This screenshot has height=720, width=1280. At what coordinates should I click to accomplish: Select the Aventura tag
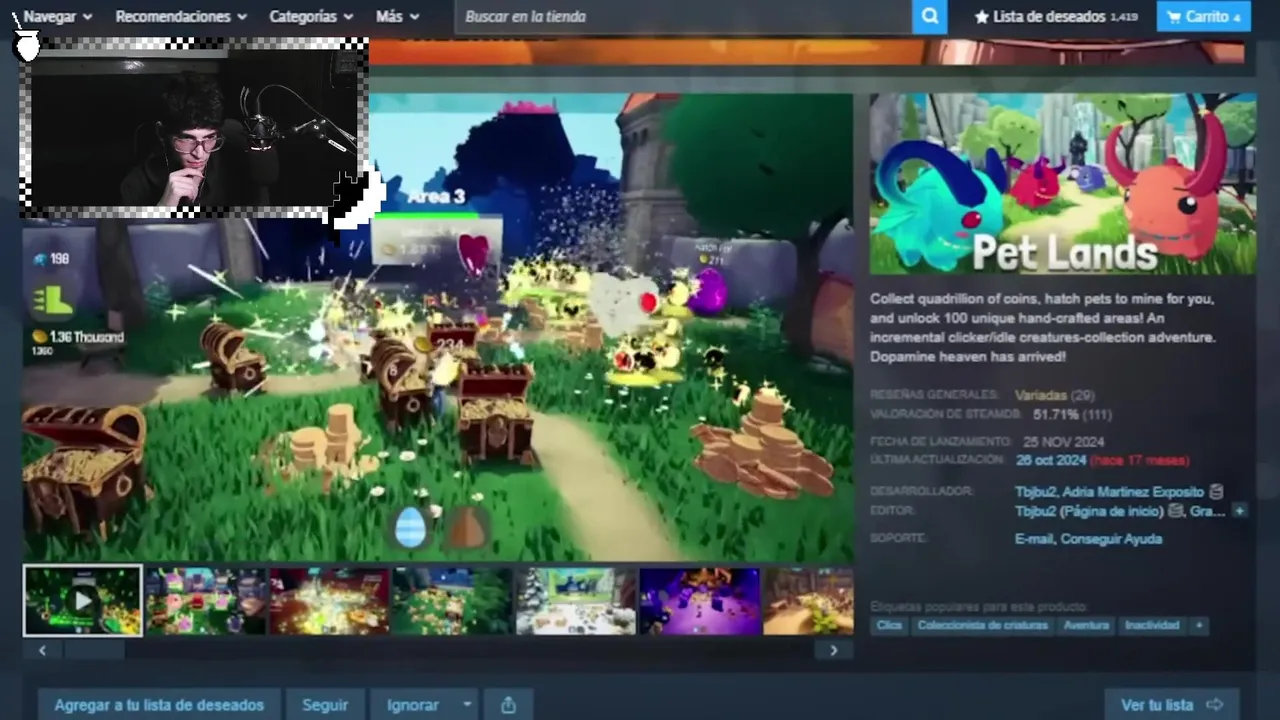1086,625
